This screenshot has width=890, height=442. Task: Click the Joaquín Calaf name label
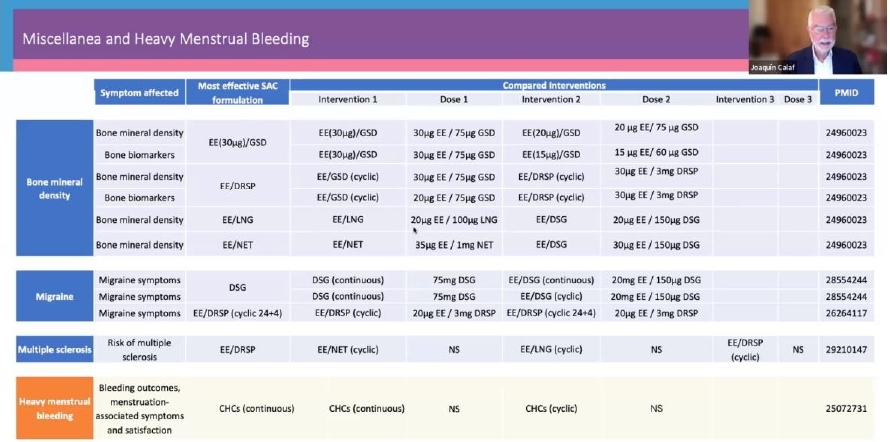click(777, 68)
